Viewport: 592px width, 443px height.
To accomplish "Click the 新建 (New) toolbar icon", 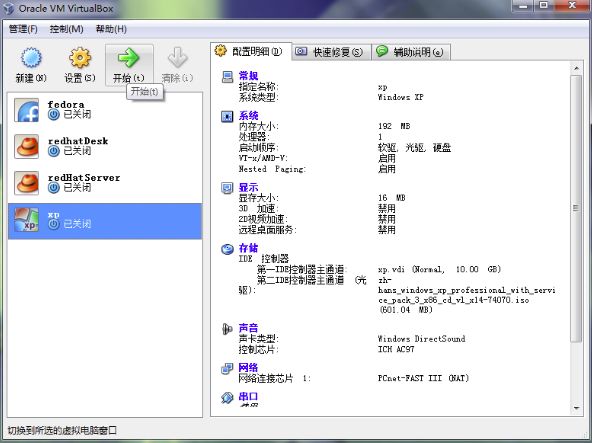I will 31,58.
